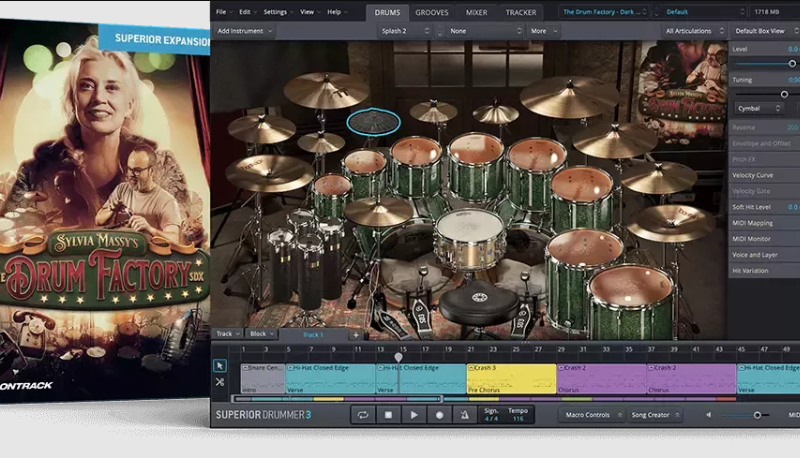Open the Block menu dropdown
800x458 pixels.
[262, 334]
